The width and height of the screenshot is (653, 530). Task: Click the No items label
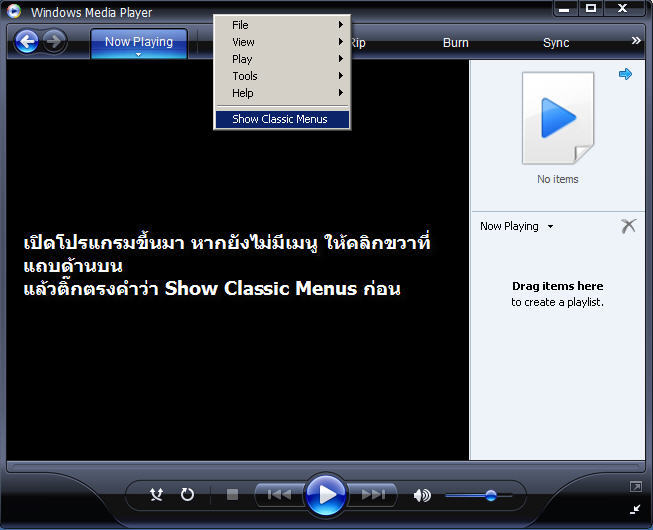pos(558,179)
